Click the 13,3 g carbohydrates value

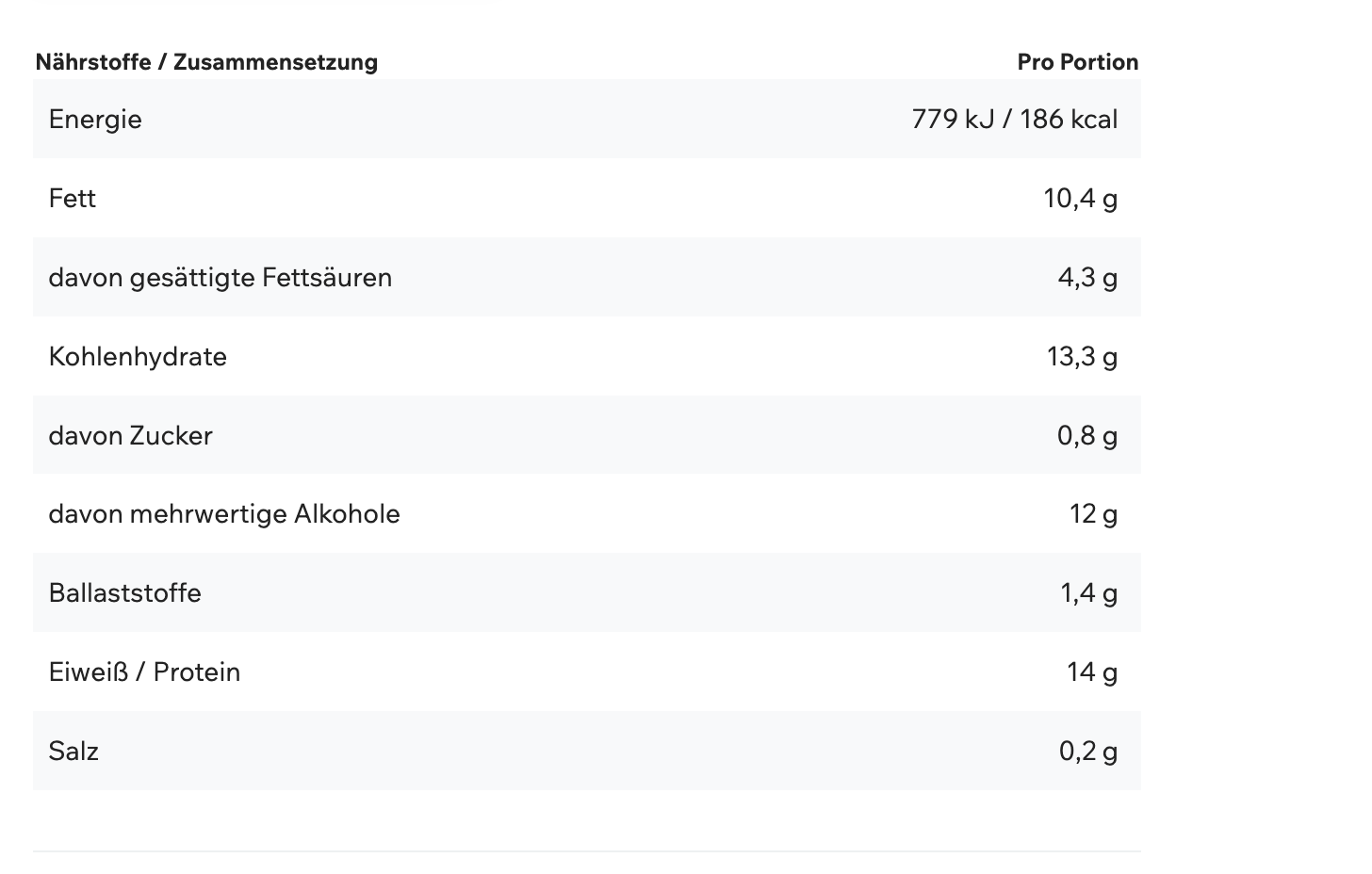(x=1082, y=357)
